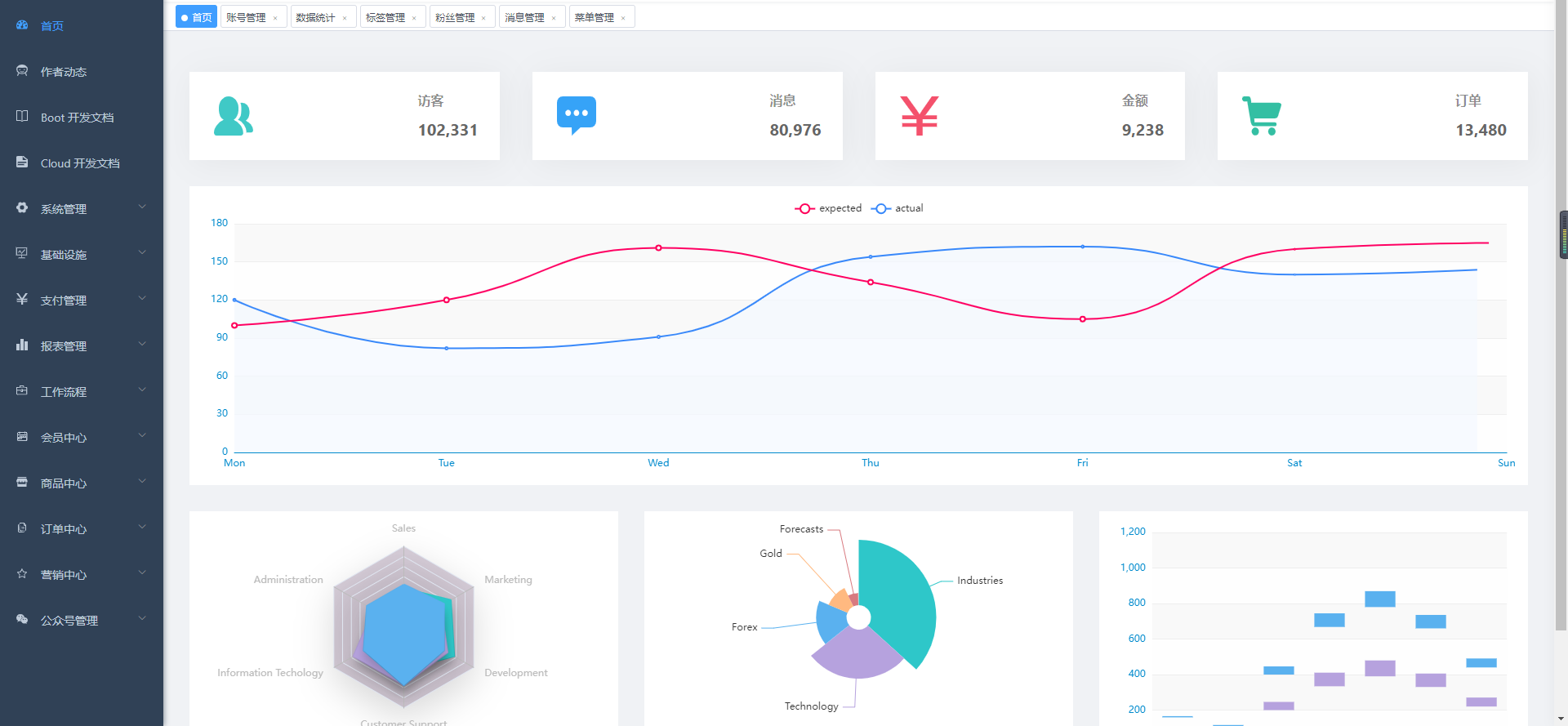Close the 菜单管理 tab
1568x726 pixels.
click(x=623, y=18)
